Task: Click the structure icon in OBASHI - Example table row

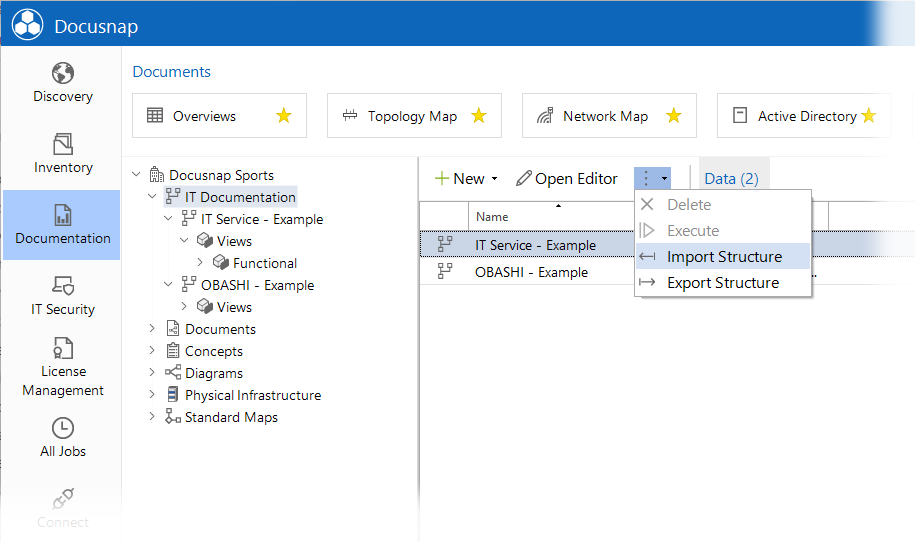Action: (x=445, y=271)
